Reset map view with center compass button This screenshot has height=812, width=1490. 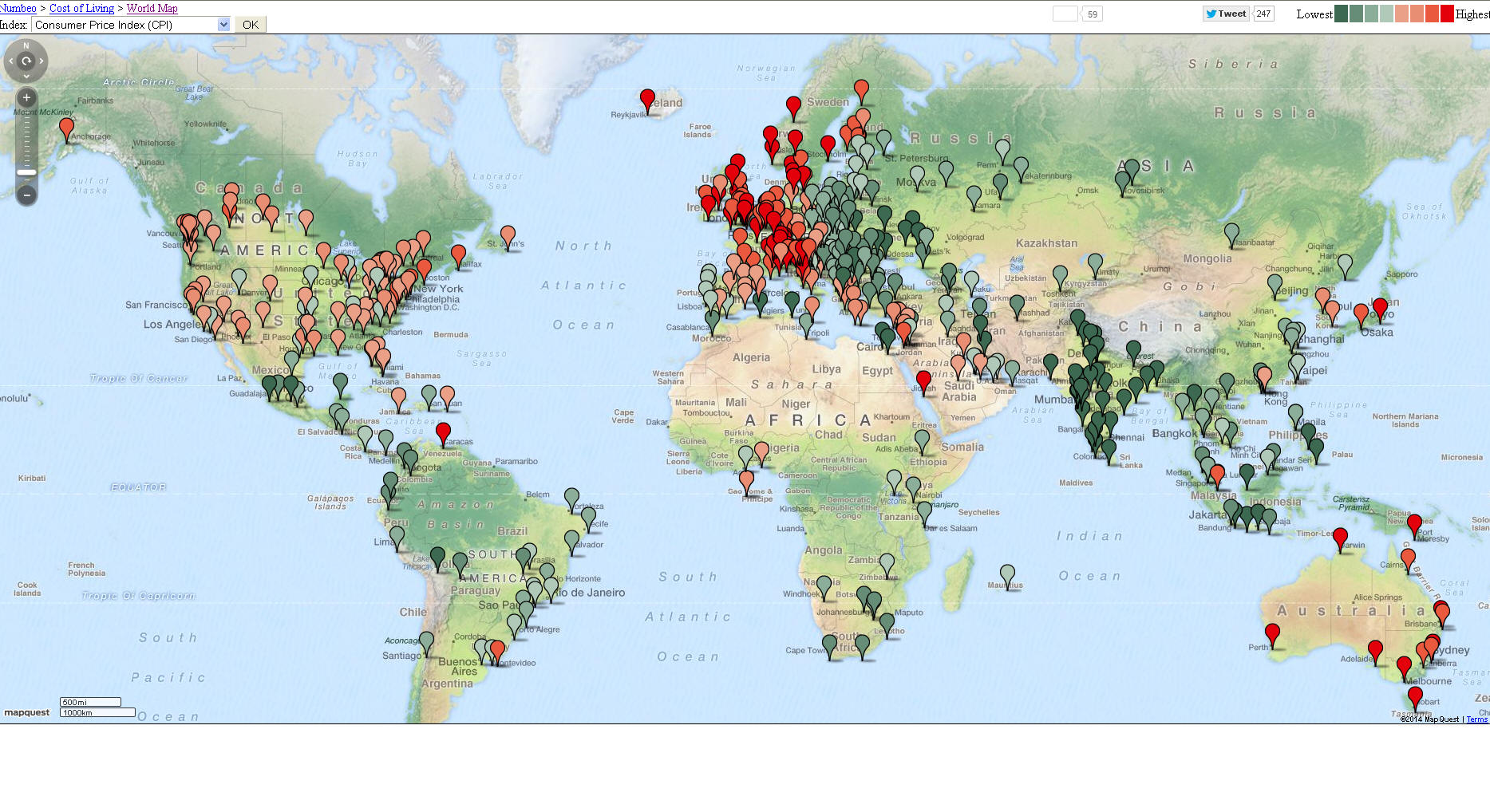tap(26, 61)
